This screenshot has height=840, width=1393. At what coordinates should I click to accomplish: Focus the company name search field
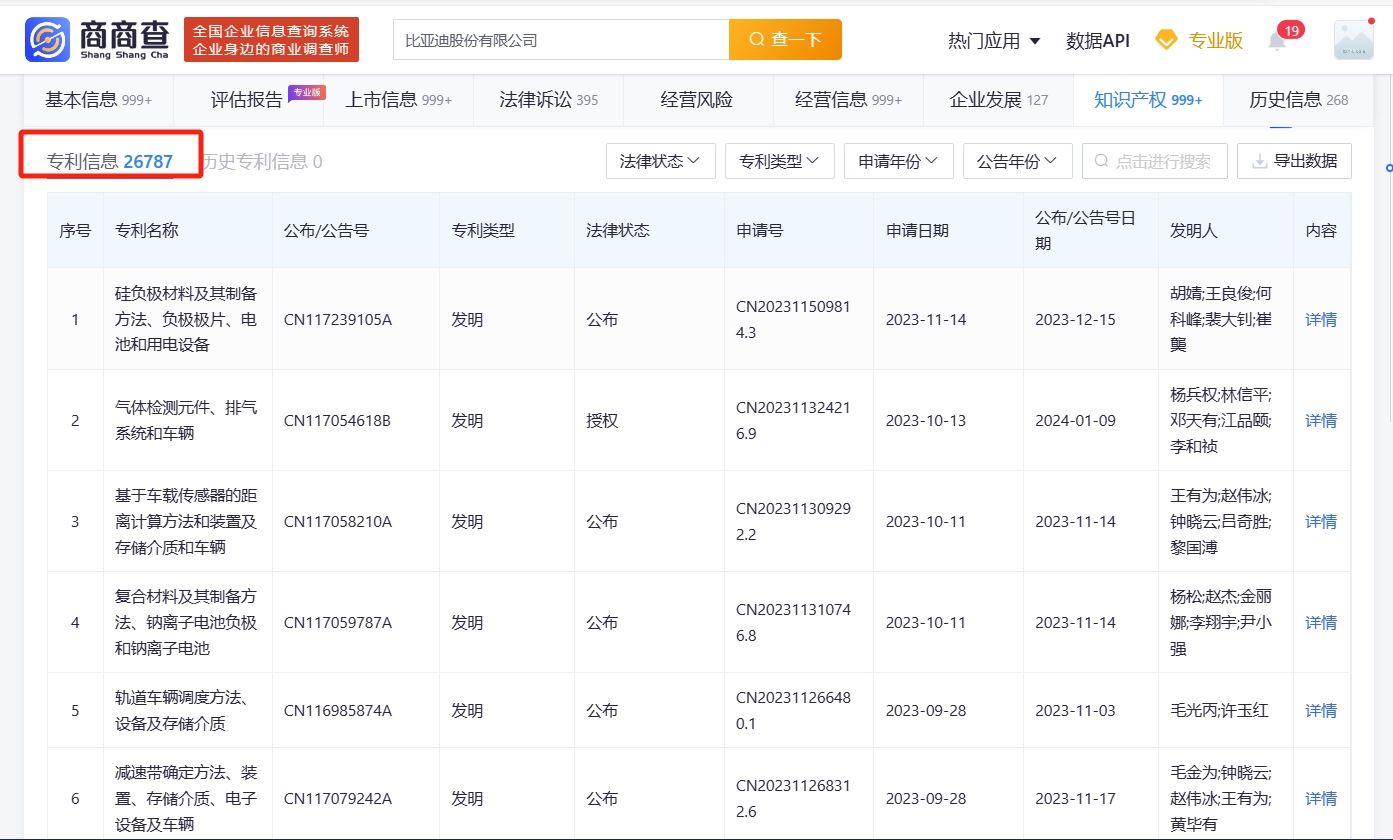pos(561,39)
